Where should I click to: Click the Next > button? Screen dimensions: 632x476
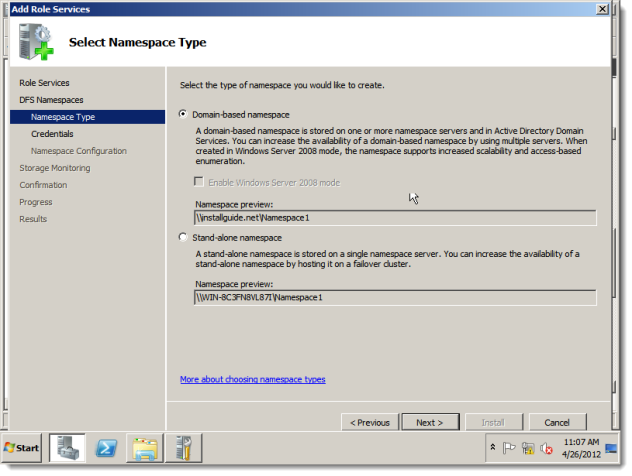point(430,422)
